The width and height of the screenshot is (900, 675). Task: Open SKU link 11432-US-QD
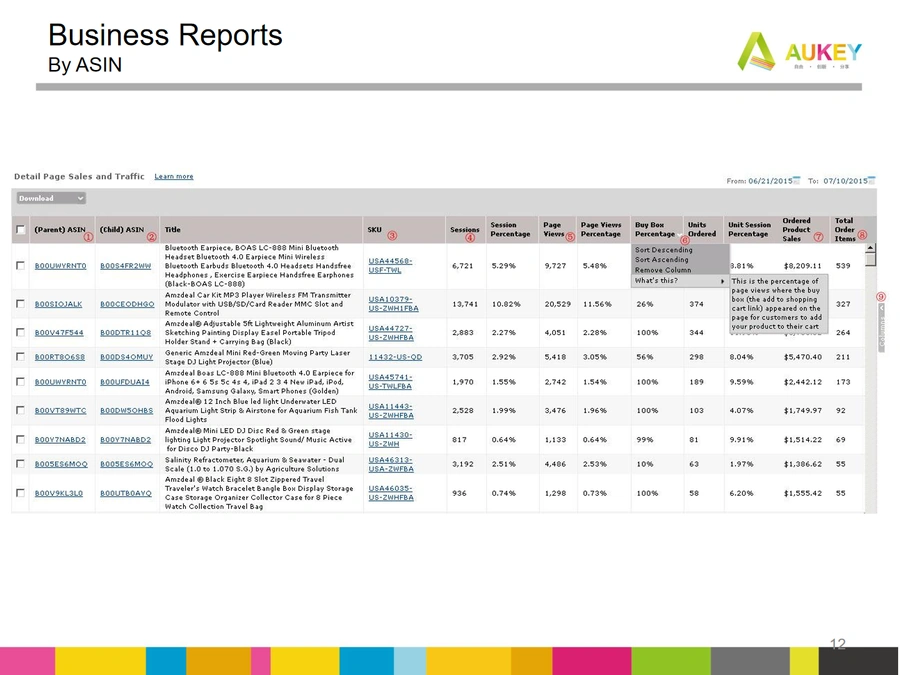click(x=395, y=357)
